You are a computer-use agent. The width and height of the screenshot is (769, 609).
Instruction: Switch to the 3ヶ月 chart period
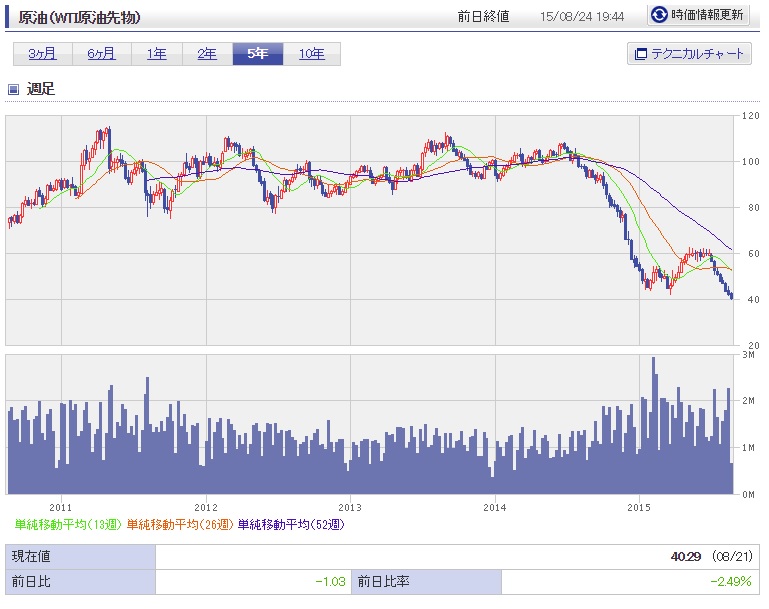pyautogui.click(x=43, y=54)
